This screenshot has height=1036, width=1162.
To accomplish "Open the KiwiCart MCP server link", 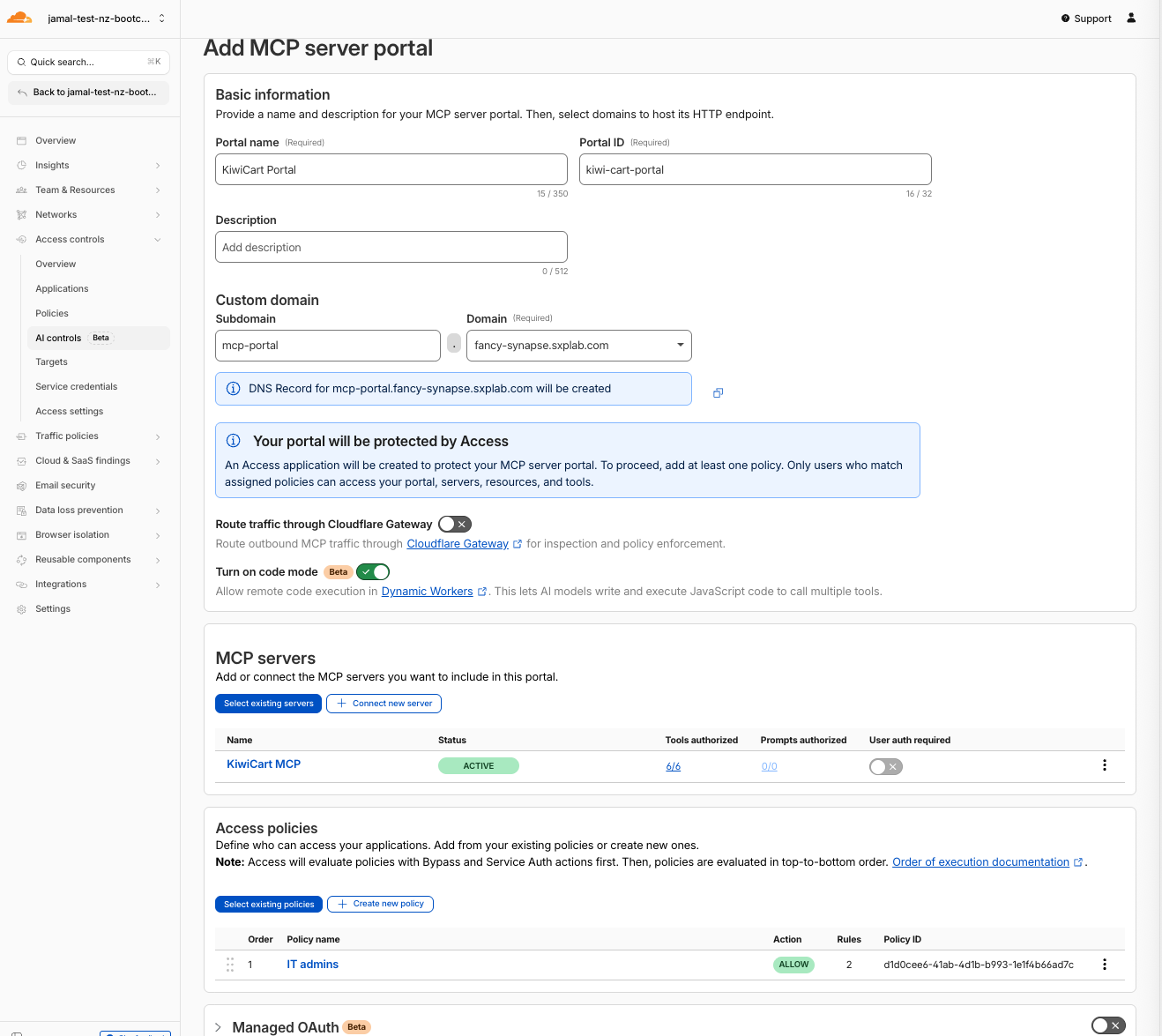I will pyautogui.click(x=264, y=764).
